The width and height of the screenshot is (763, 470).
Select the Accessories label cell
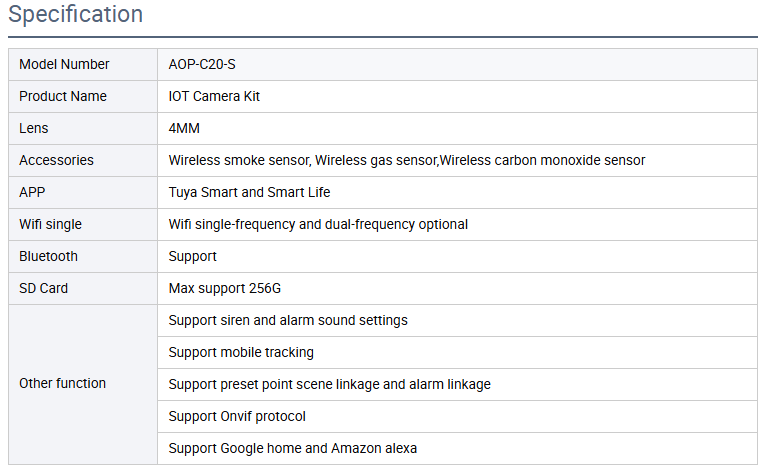coord(56,161)
